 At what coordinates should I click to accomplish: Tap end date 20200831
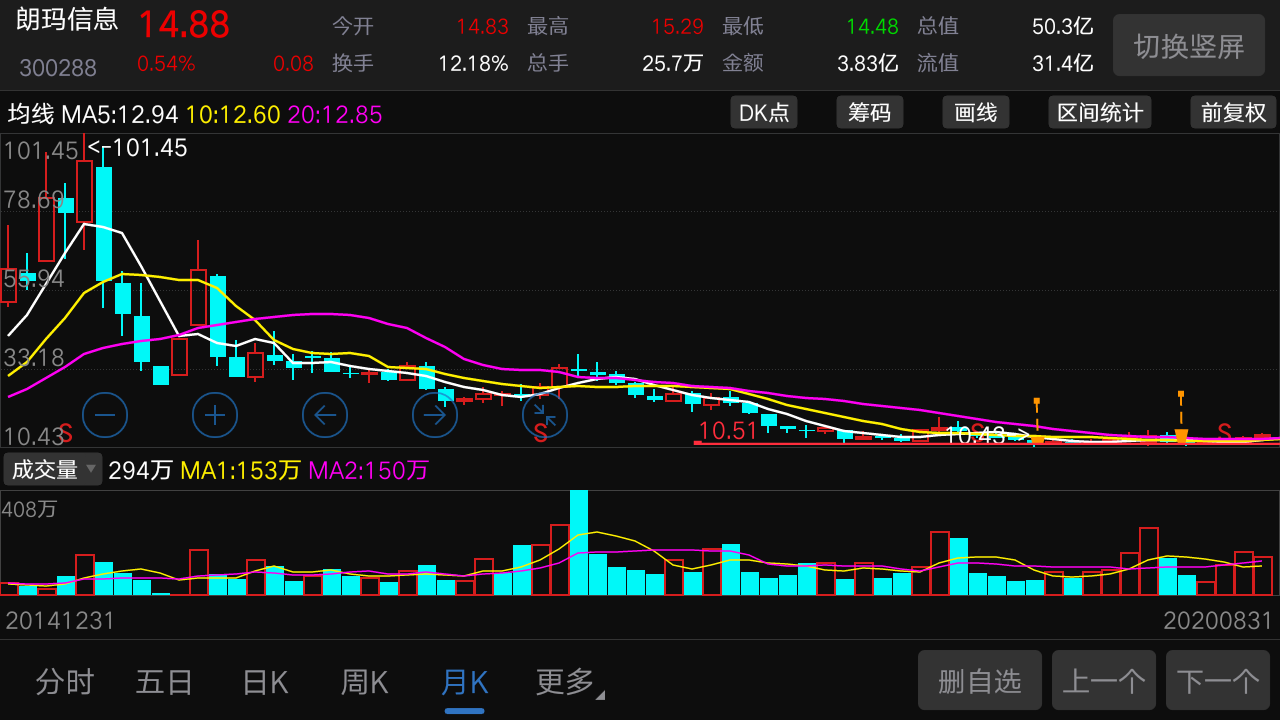[1218, 621]
